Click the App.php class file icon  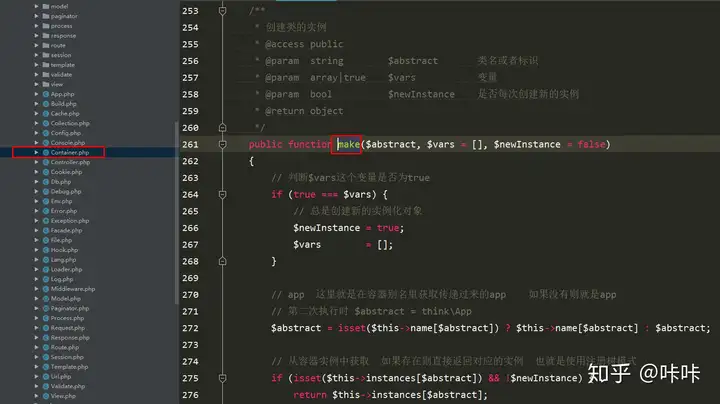click(46, 94)
